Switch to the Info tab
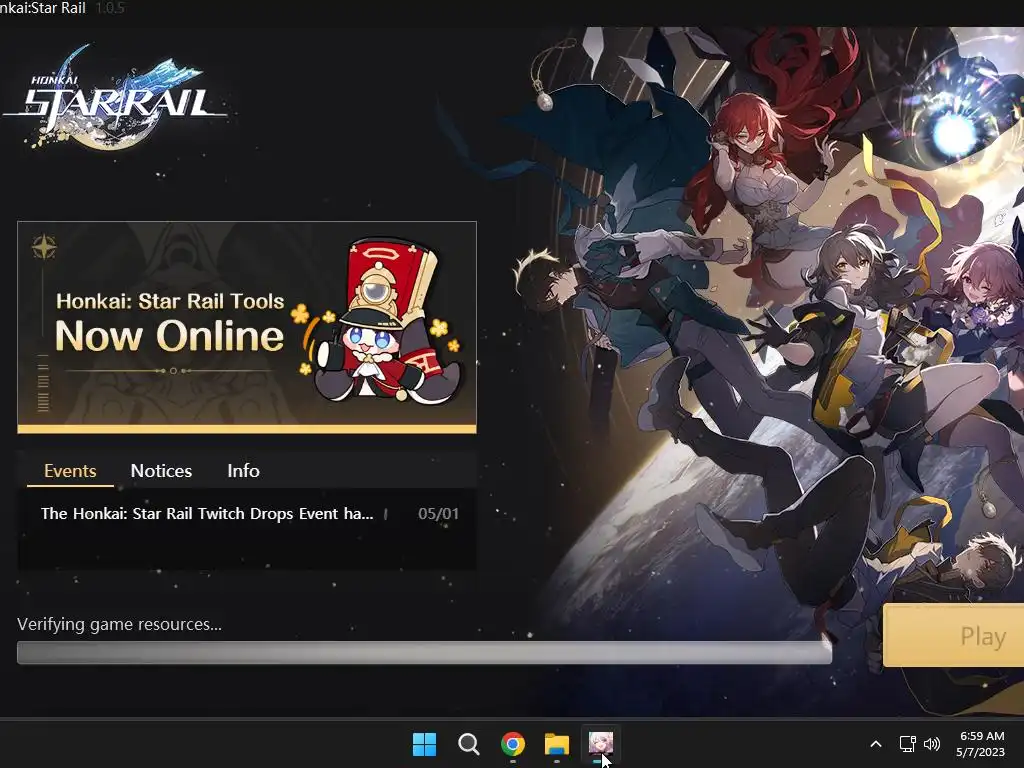Image resolution: width=1024 pixels, height=768 pixels. 244,471
